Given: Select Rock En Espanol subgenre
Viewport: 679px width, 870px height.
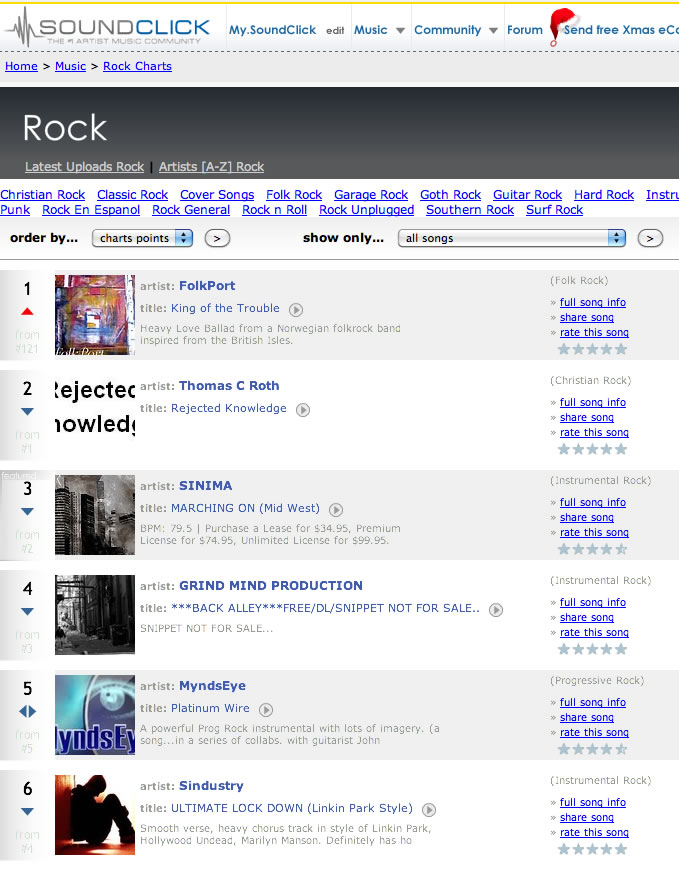Looking at the screenshot, I should click(91, 210).
